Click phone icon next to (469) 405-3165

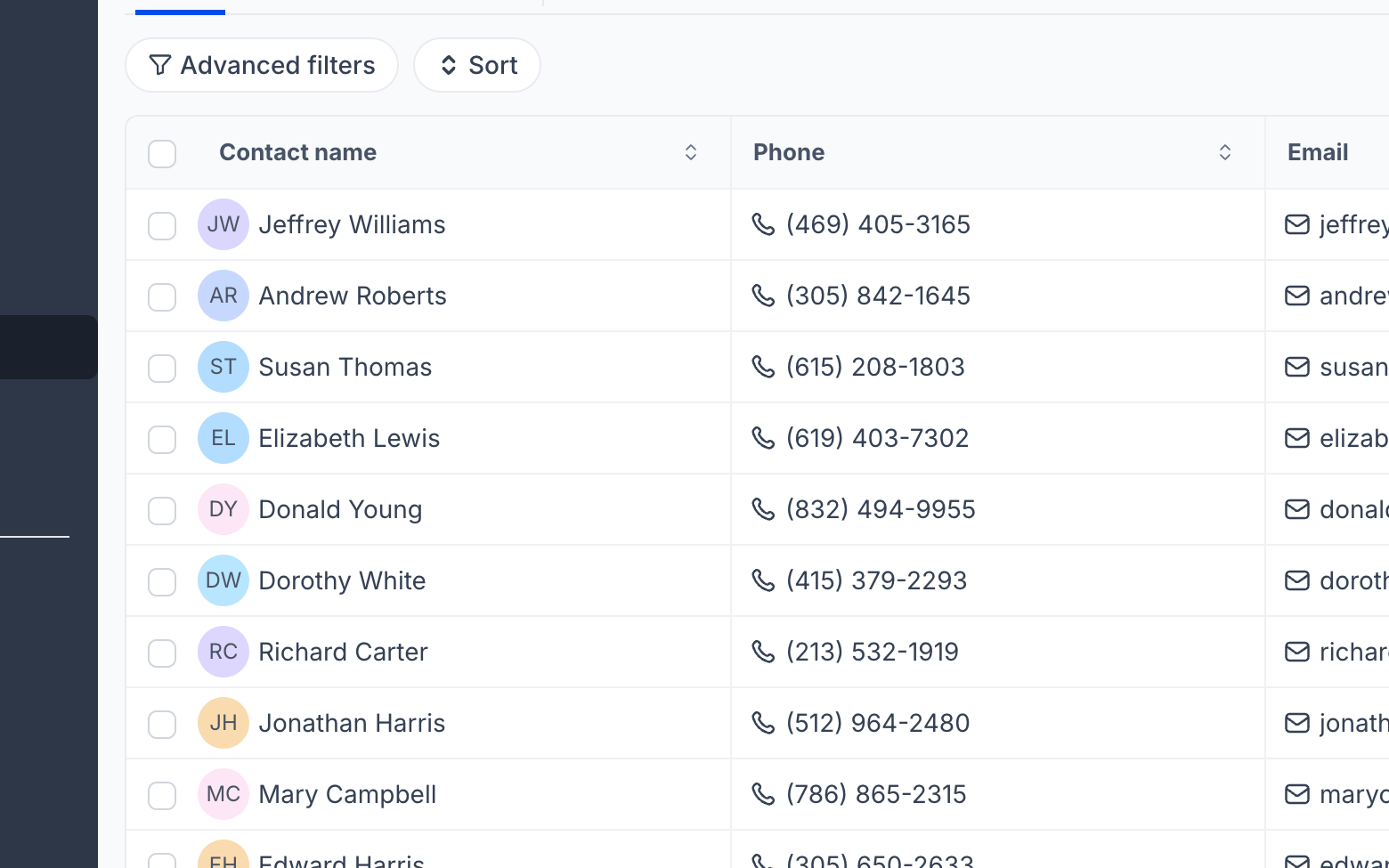763,224
